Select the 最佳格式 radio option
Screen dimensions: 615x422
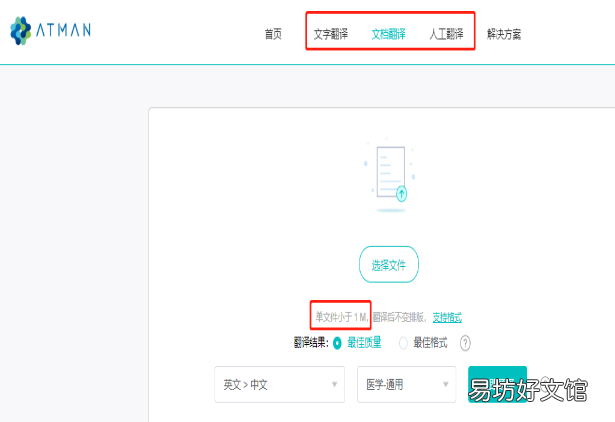click(x=403, y=343)
